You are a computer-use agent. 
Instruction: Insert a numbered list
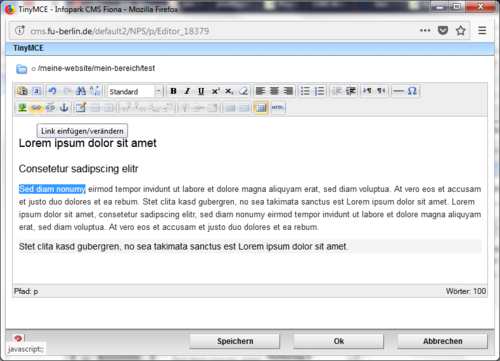coord(319,91)
